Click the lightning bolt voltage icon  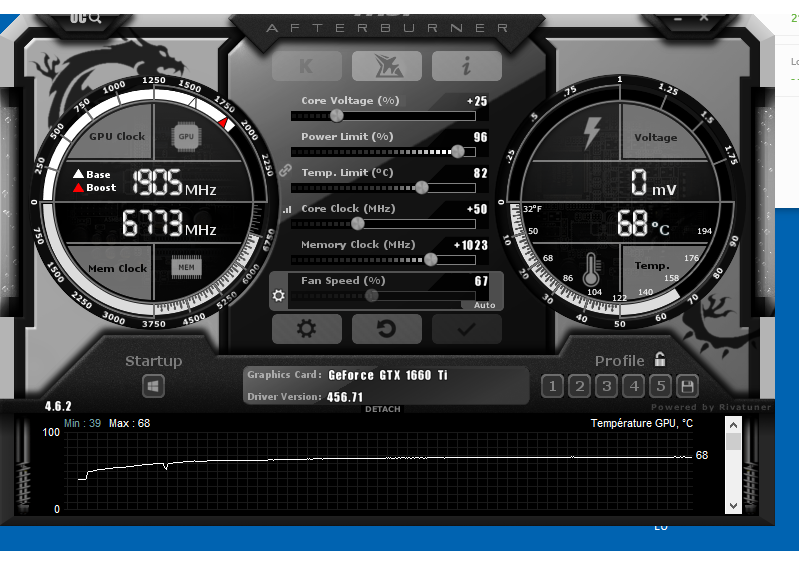pos(592,133)
